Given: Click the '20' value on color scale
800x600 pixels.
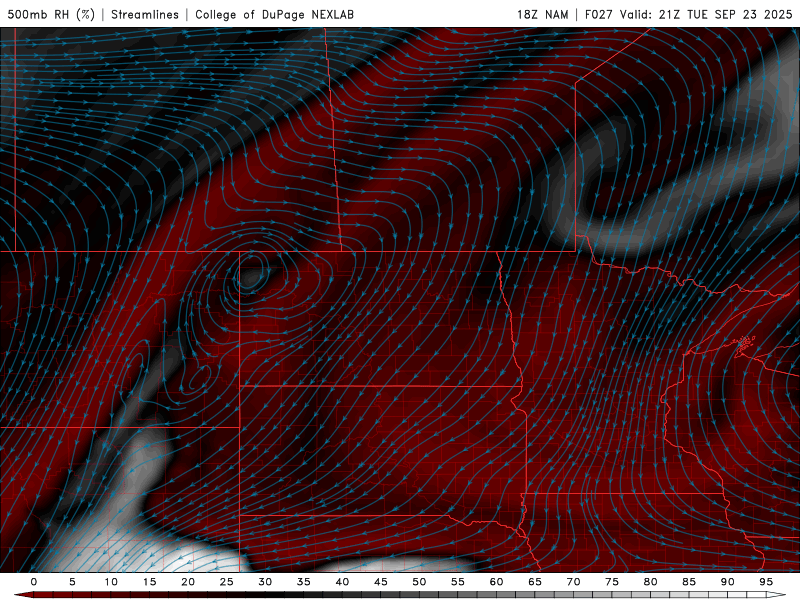Looking at the screenshot, I should tap(188, 582).
